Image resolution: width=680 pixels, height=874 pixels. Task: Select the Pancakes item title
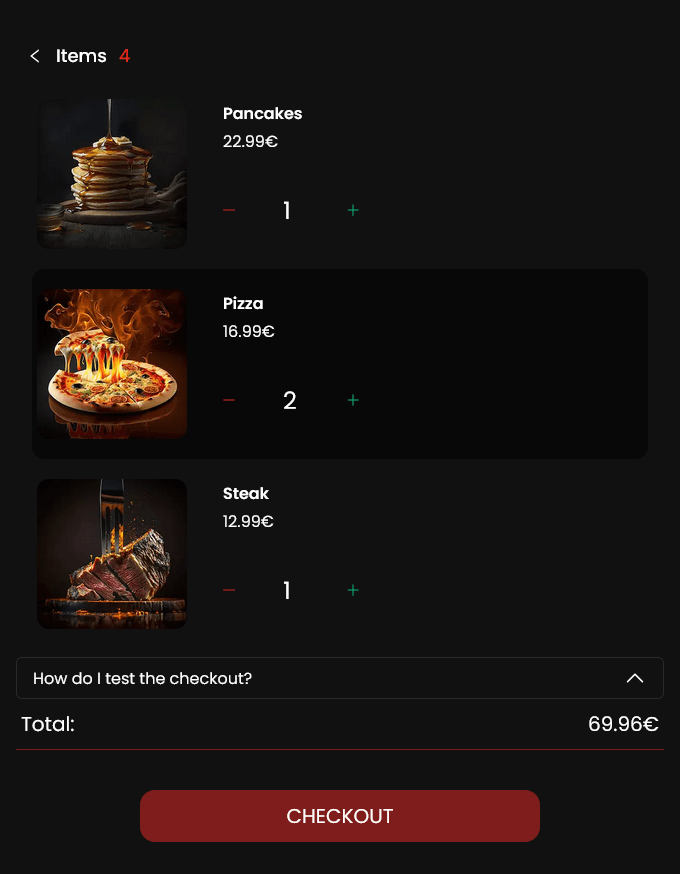point(263,114)
